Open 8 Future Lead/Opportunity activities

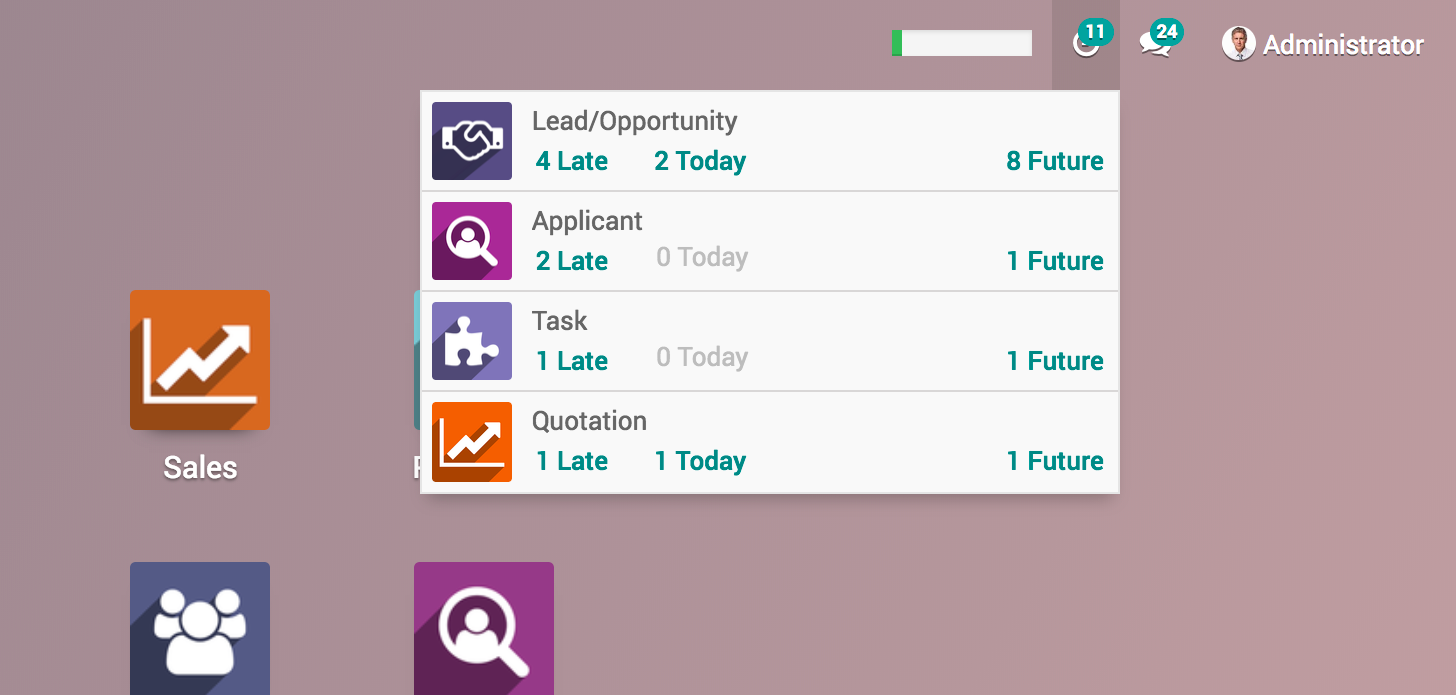pos(1055,161)
